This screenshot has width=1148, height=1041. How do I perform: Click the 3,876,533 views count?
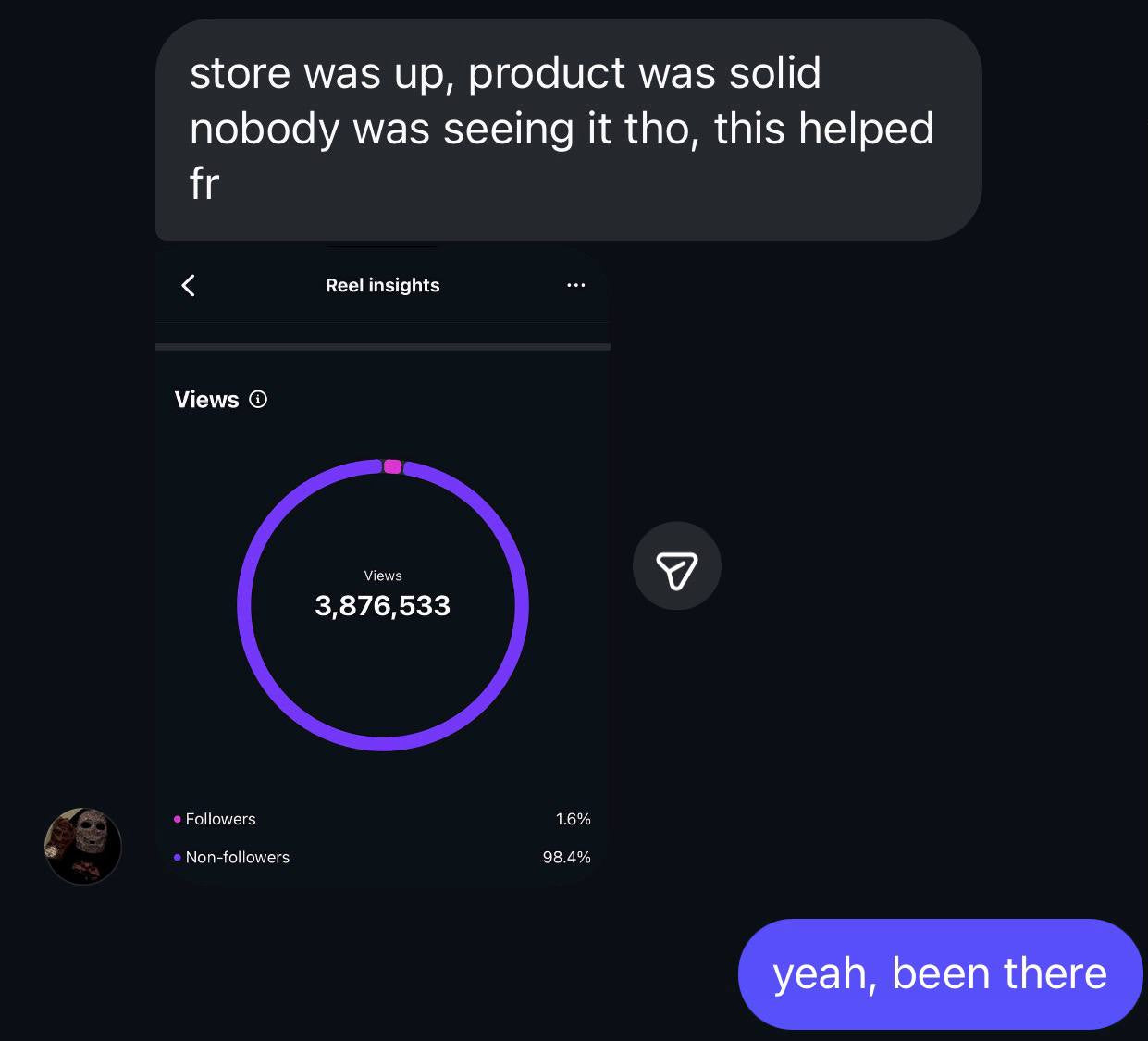coord(382,606)
